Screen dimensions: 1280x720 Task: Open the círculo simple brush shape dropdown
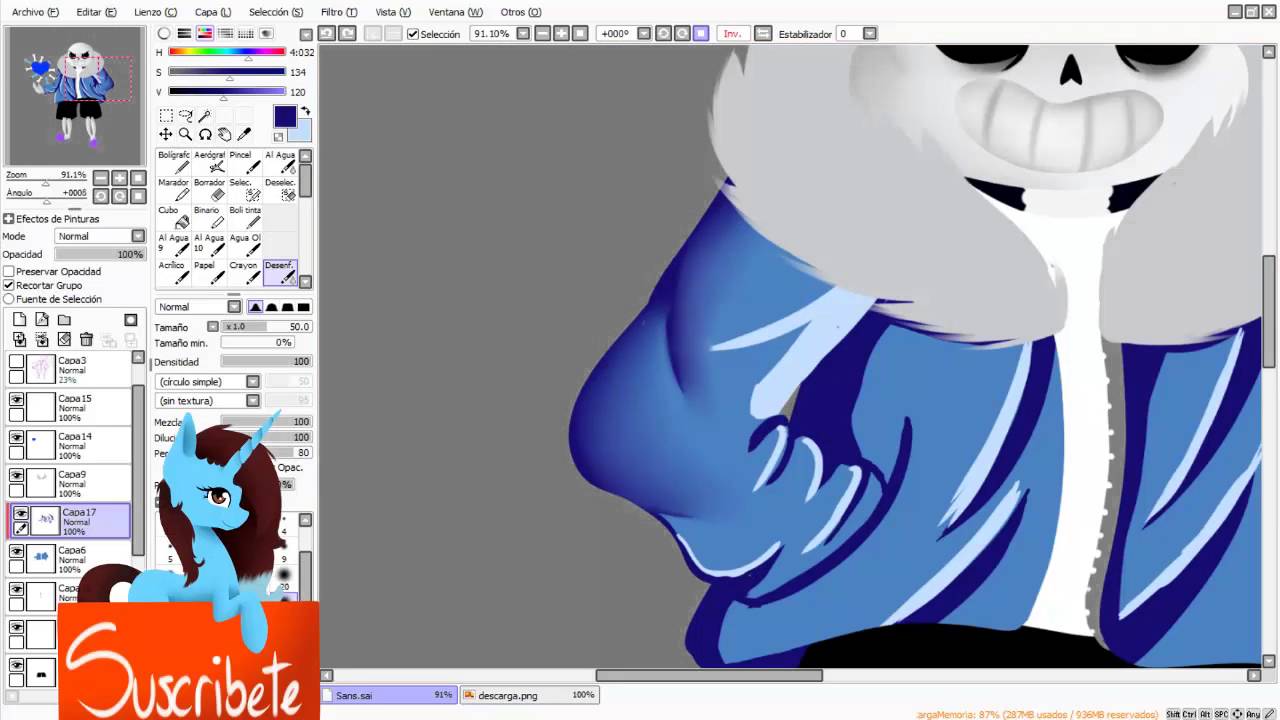coord(209,382)
